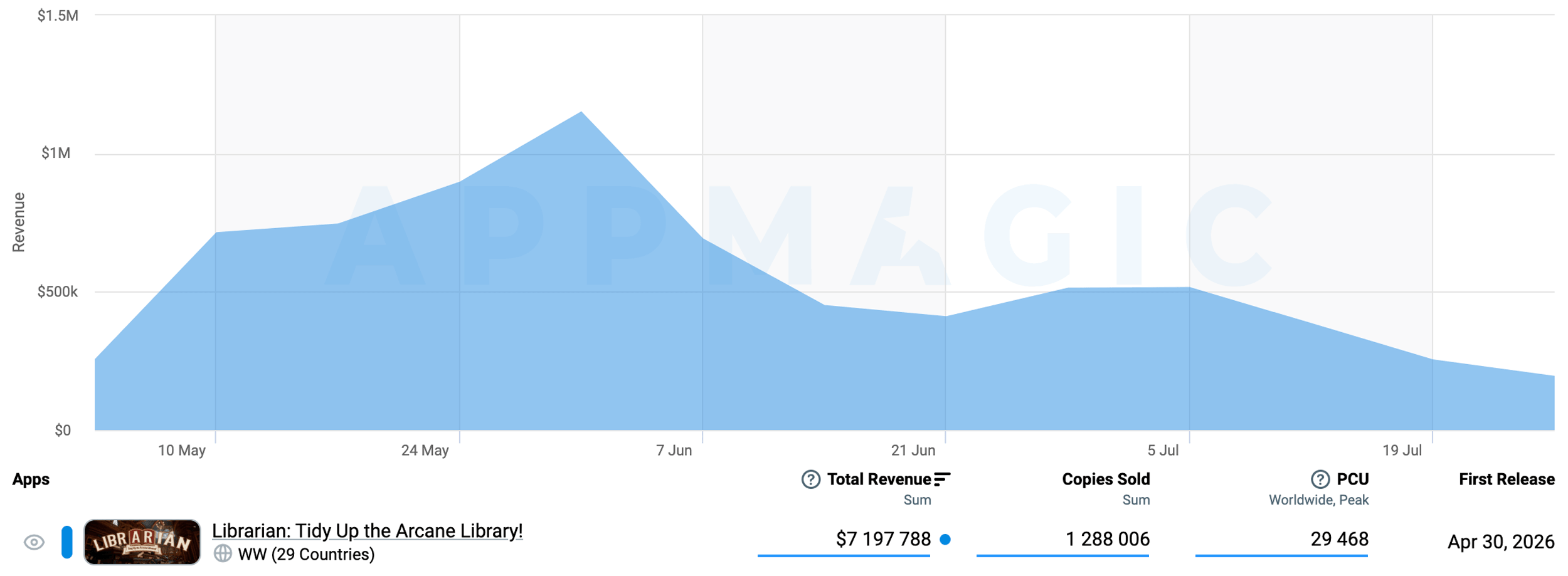Click the 21 Jun point on revenue chart
The height and width of the screenshot is (576, 1568).
click(946, 317)
